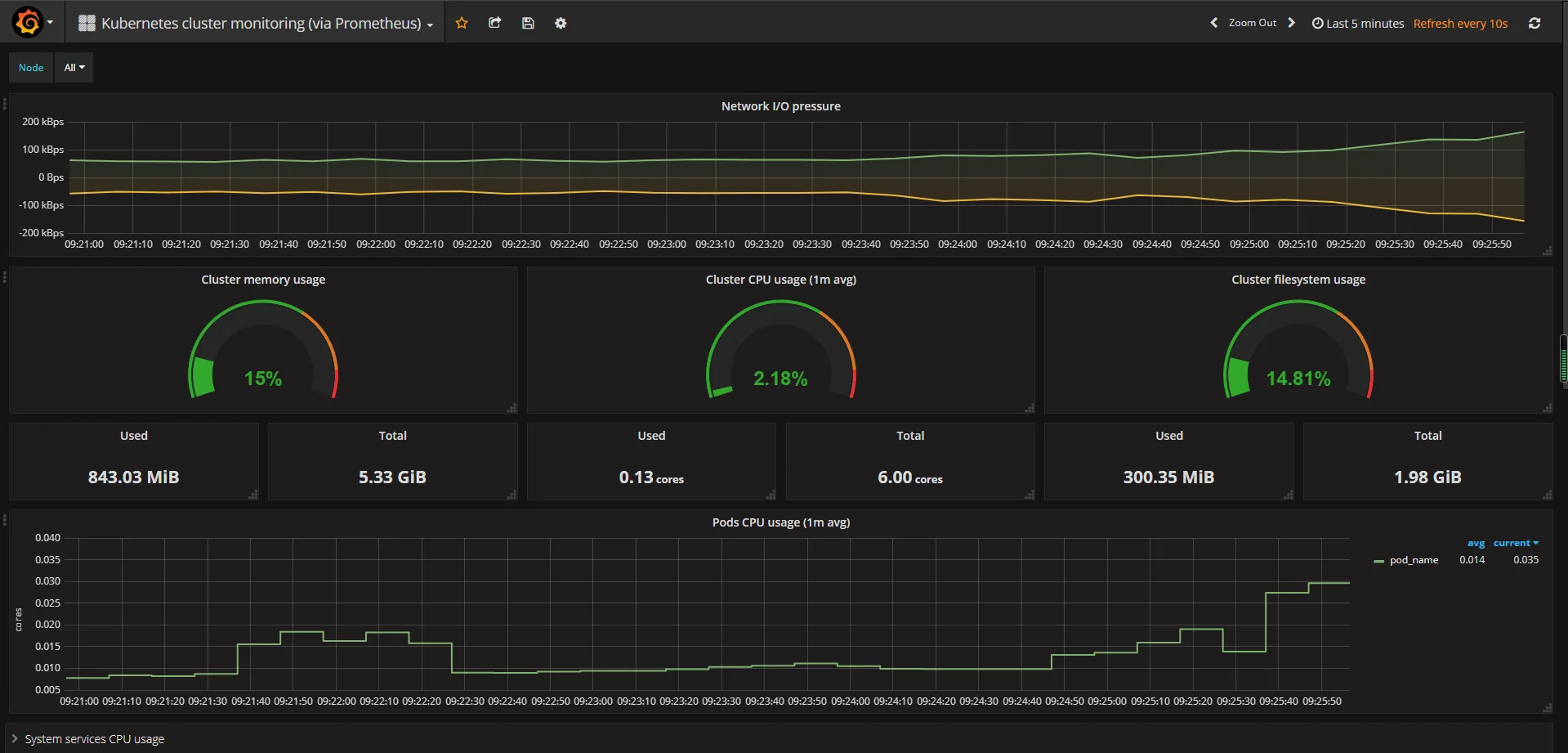The height and width of the screenshot is (753, 1568).
Task: Open the Node 'All' variable dropdown
Action: pos(74,68)
